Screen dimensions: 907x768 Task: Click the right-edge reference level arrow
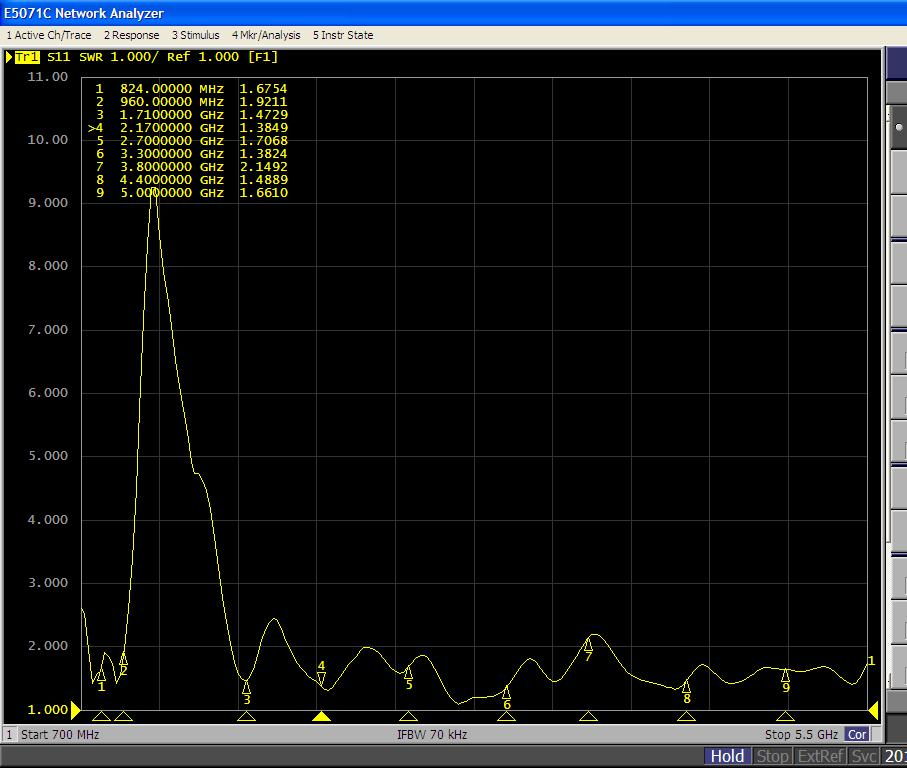tap(873, 710)
